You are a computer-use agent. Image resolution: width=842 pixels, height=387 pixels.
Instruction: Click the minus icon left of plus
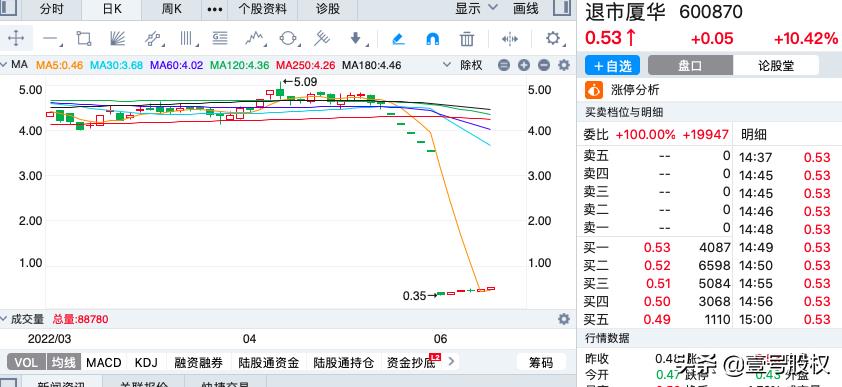tap(504, 65)
